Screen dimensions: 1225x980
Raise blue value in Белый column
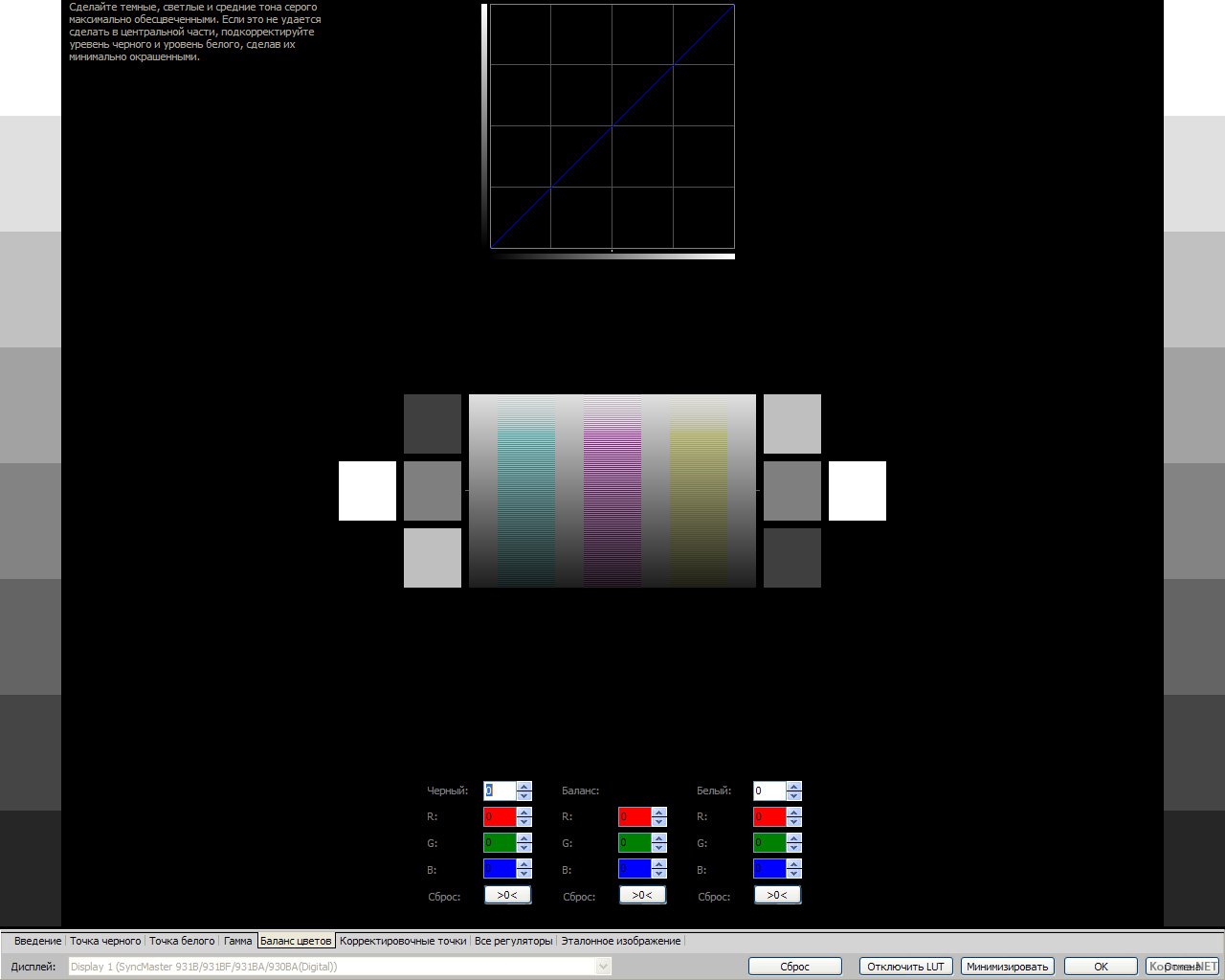point(793,864)
